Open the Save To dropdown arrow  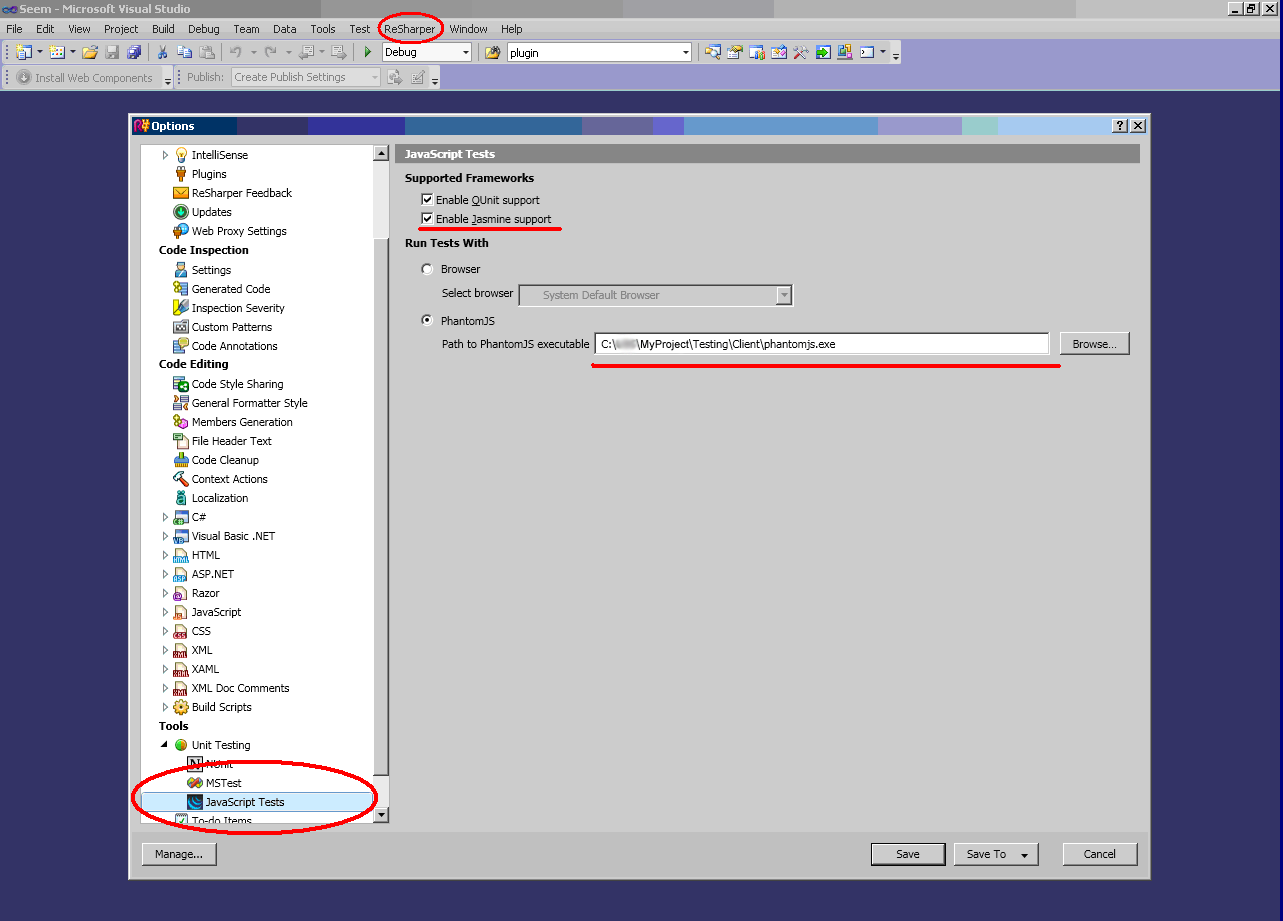pyautogui.click(x=1024, y=855)
